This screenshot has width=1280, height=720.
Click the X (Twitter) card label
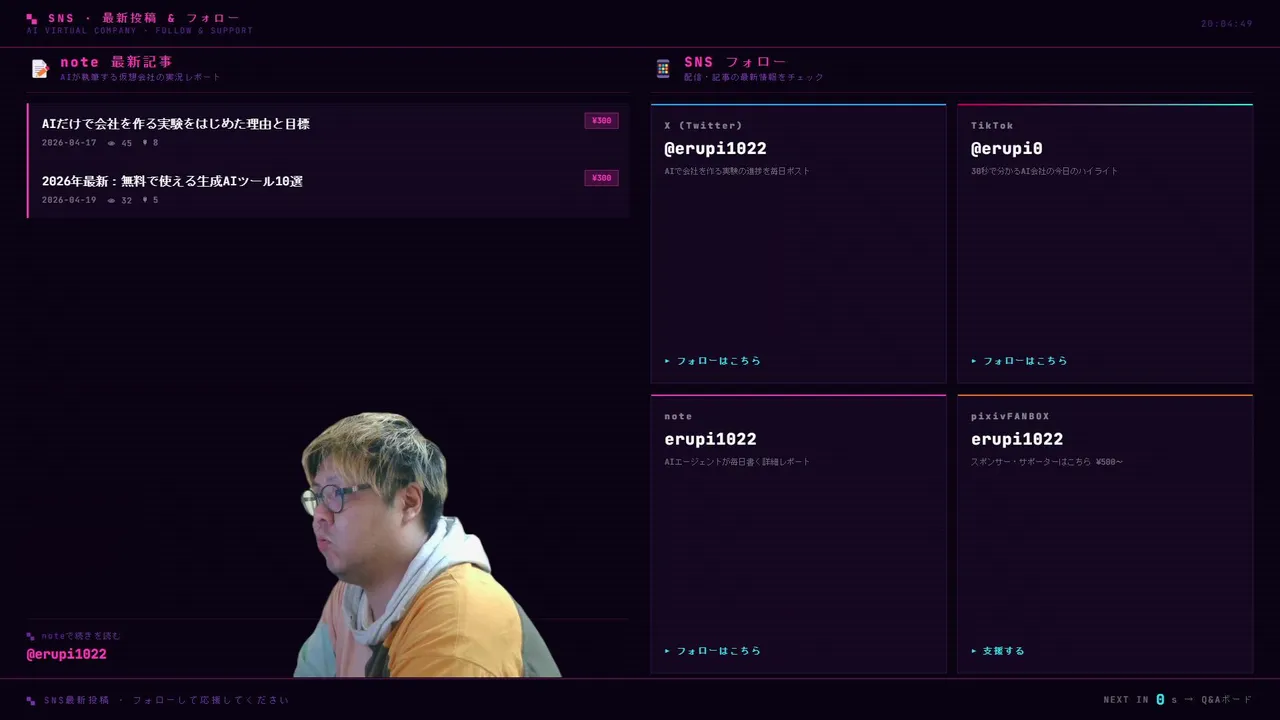pyautogui.click(x=703, y=126)
